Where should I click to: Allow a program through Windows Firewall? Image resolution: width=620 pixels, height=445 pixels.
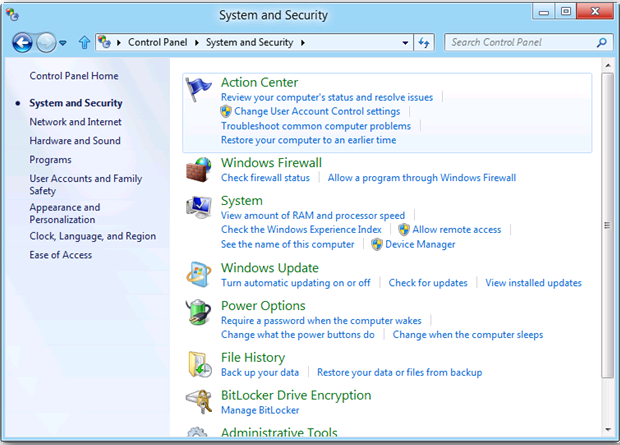point(422,178)
